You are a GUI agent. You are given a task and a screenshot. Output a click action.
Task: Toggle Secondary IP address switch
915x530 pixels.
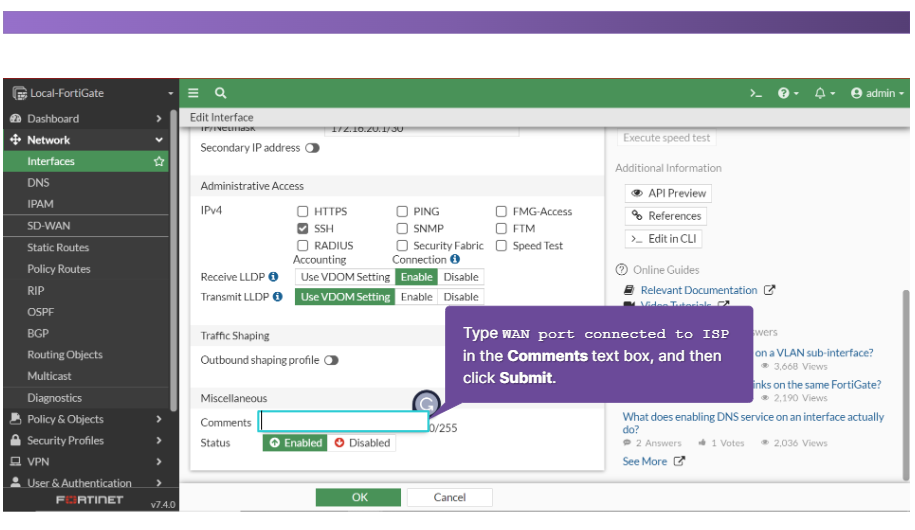pyautogui.click(x=313, y=148)
